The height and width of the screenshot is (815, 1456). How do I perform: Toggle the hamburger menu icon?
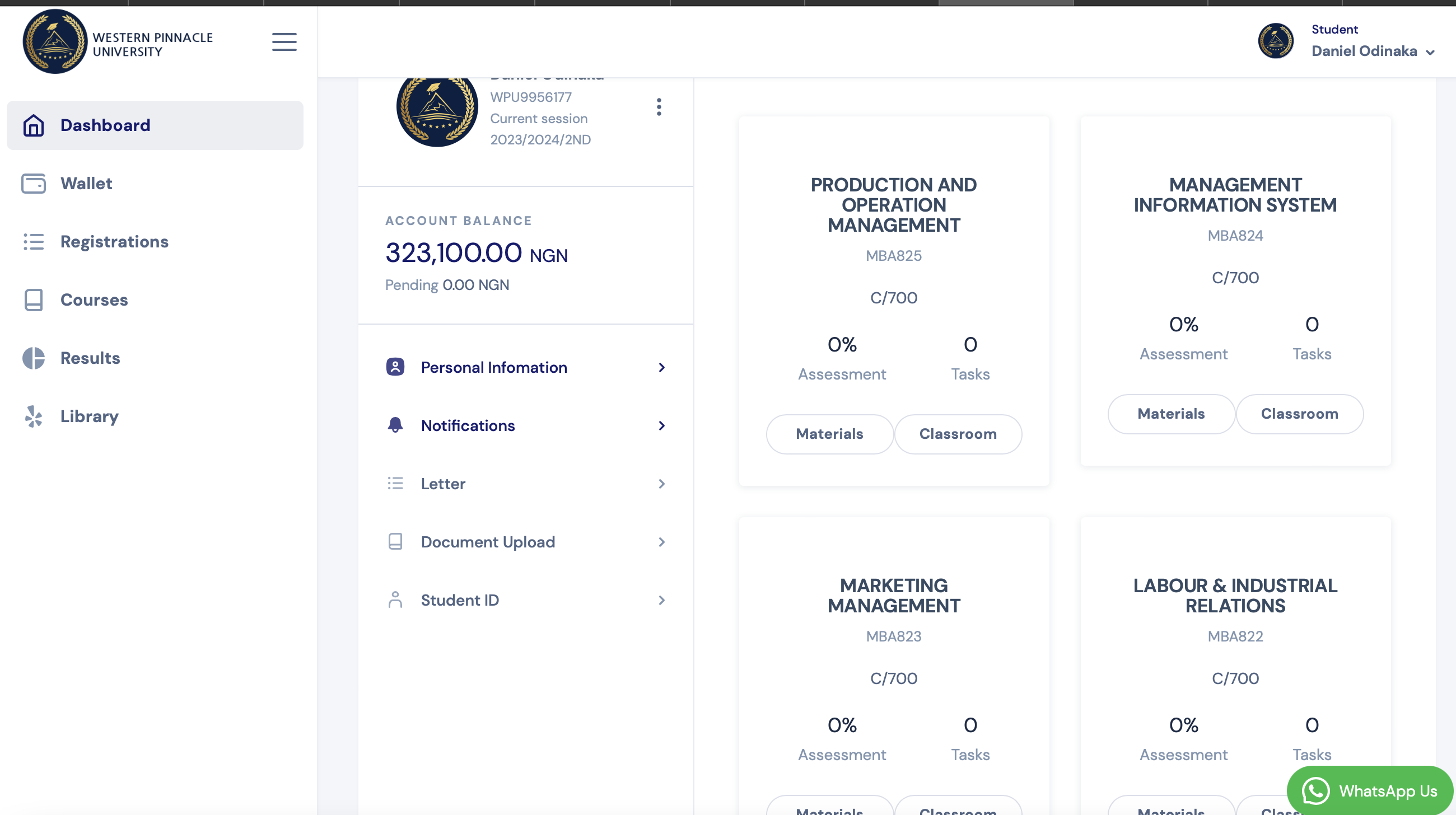pos(284,42)
